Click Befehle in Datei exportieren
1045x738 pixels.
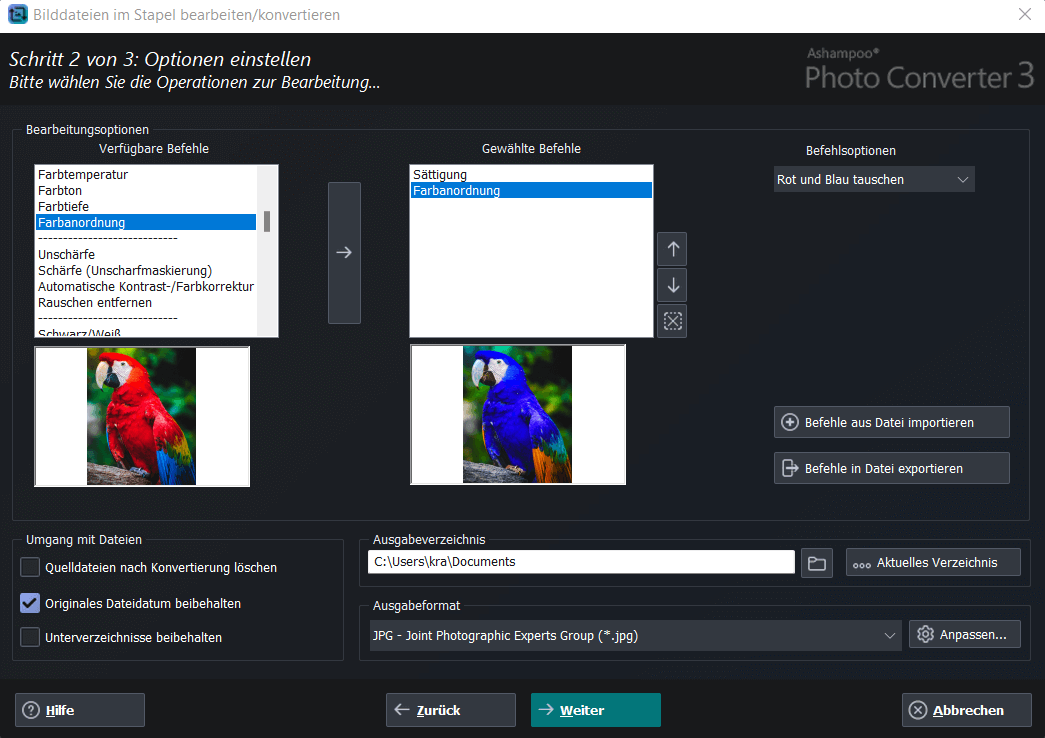coord(891,468)
